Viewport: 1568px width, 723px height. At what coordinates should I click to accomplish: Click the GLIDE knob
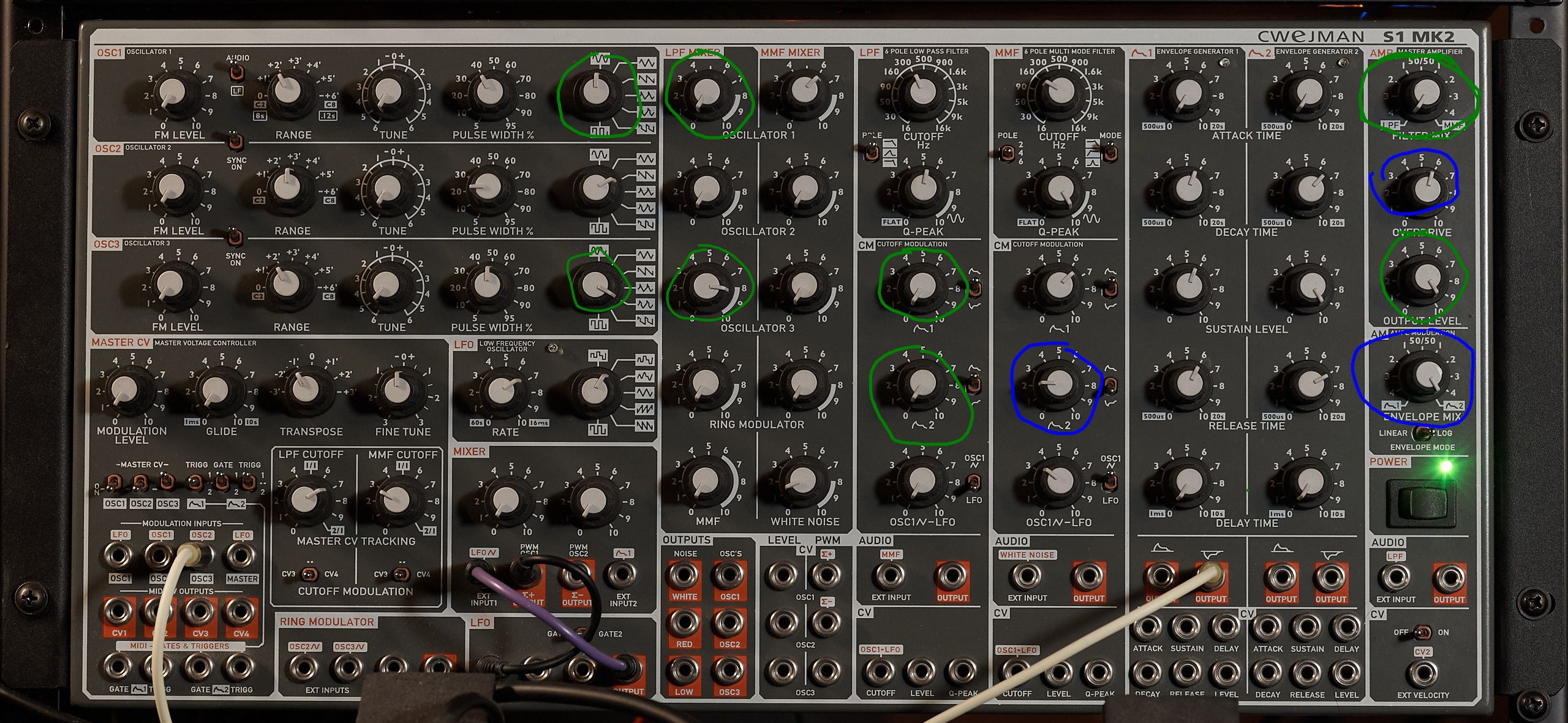coord(216,389)
